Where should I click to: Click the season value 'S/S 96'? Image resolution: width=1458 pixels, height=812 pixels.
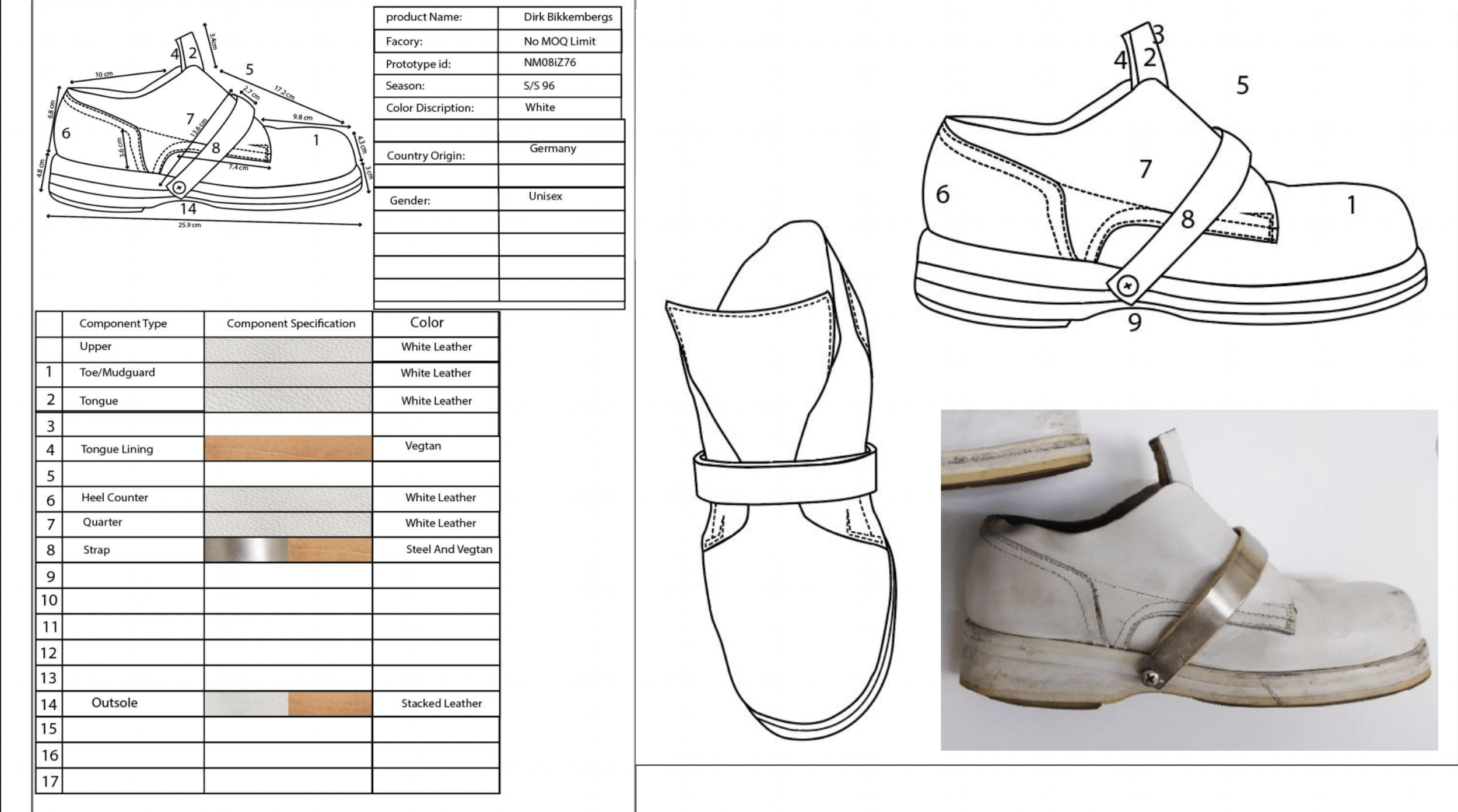(539, 86)
